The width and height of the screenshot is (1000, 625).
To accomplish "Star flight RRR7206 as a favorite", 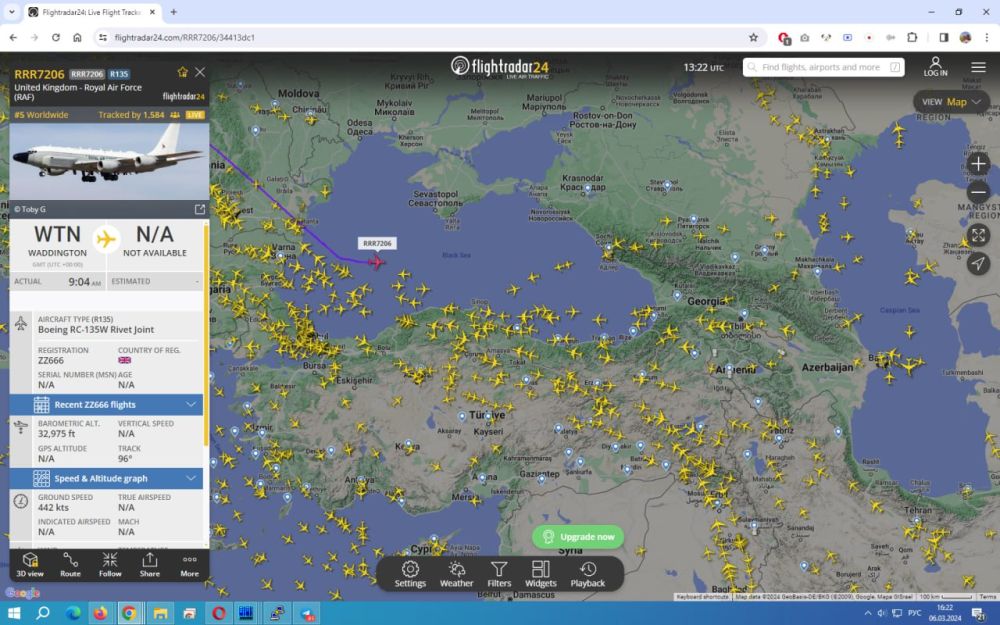I will (x=181, y=71).
